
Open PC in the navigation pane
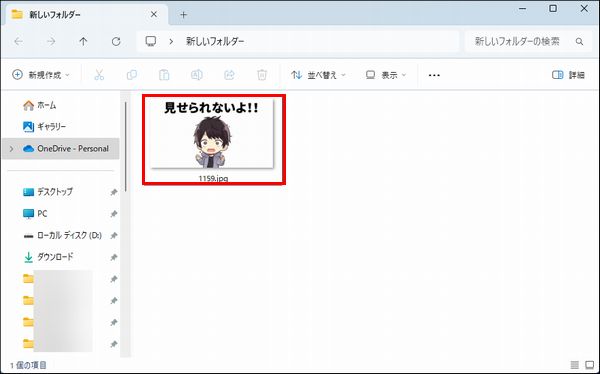(x=42, y=214)
